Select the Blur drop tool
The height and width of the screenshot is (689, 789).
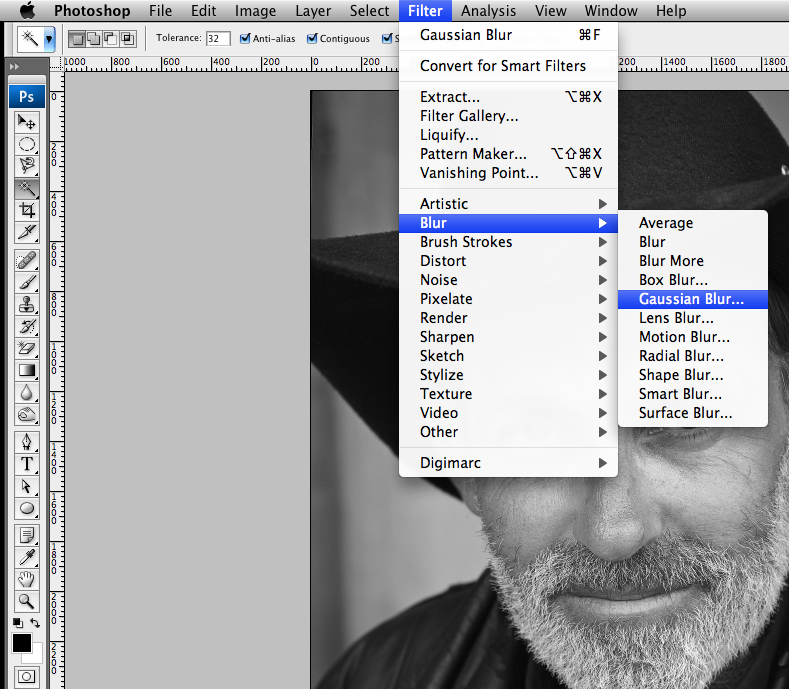26,393
